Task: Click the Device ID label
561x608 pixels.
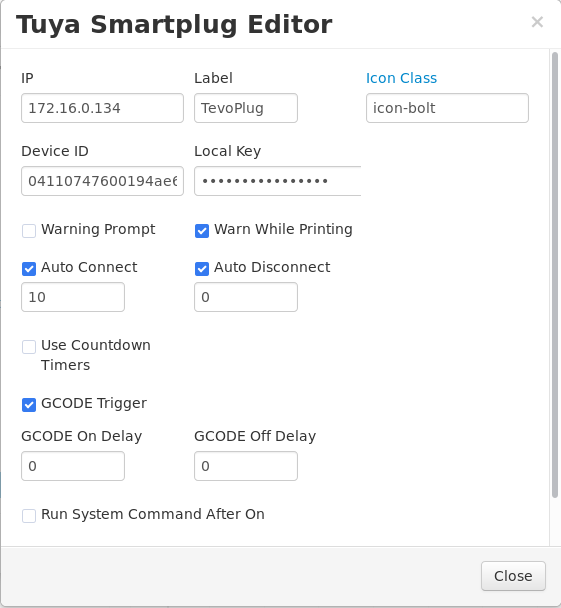Action: (x=55, y=151)
